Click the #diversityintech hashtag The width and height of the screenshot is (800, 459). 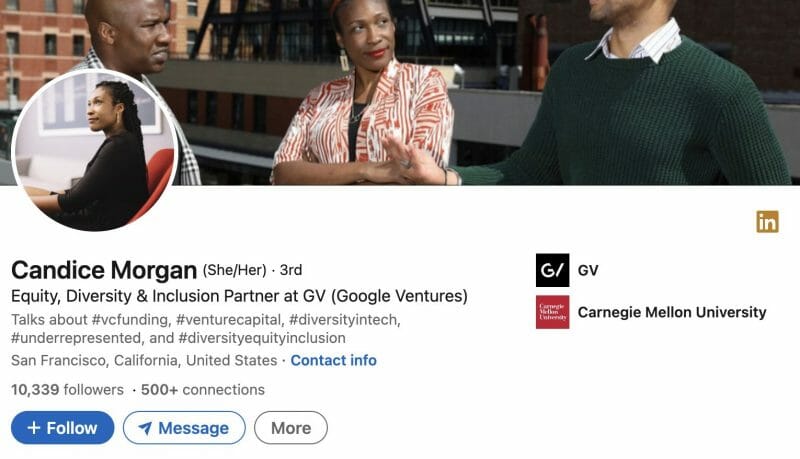(344, 320)
